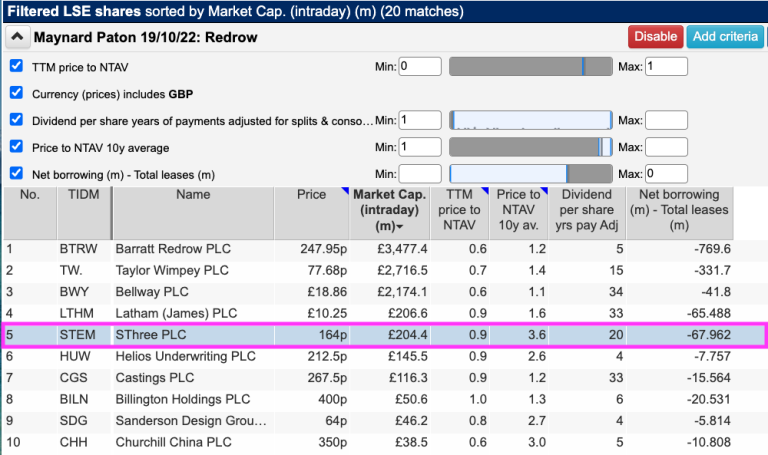
Task: Click the 247.95p price cell
Action: click(x=323, y=249)
